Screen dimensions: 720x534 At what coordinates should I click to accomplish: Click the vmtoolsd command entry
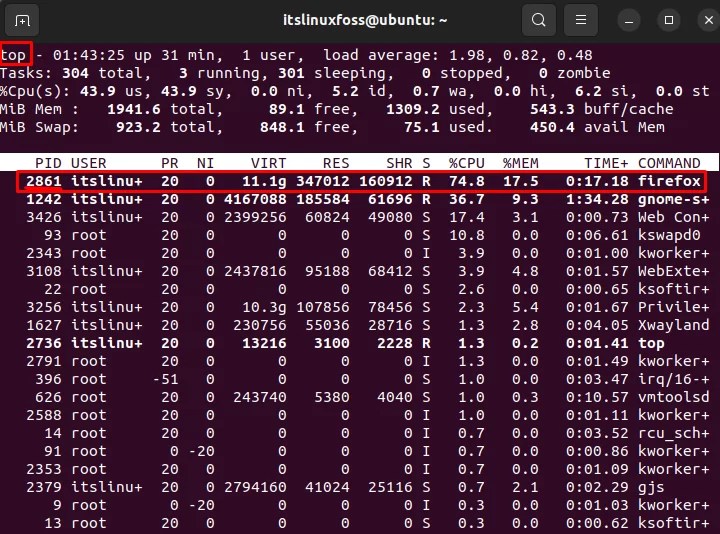coord(673,397)
